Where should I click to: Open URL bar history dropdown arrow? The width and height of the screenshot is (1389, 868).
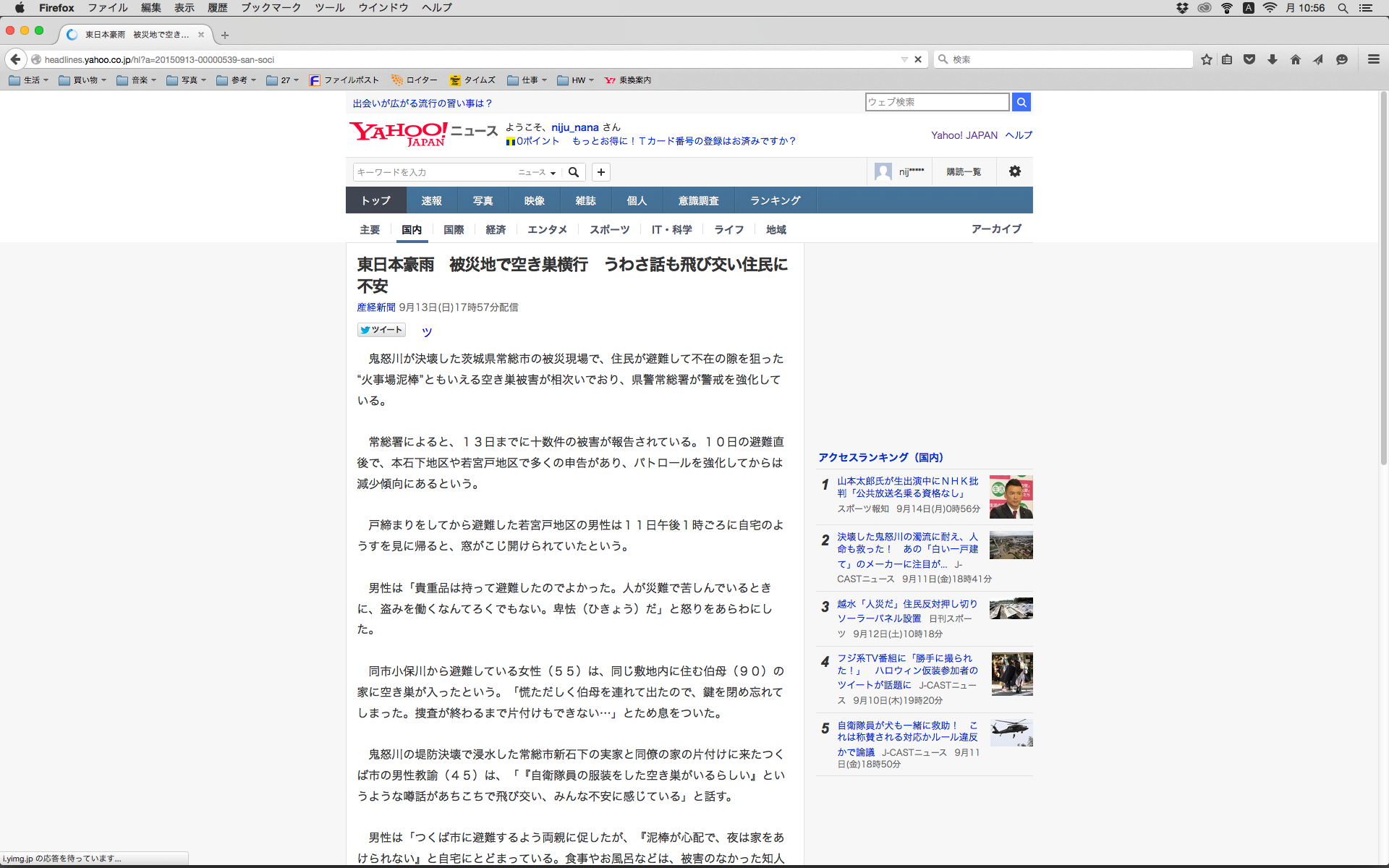coord(904,59)
